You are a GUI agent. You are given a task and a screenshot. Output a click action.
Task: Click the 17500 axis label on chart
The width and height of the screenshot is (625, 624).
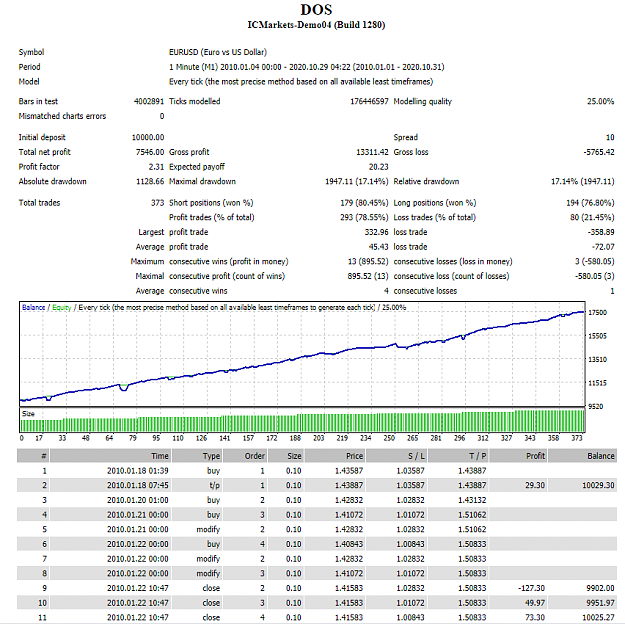click(x=597, y=312)
